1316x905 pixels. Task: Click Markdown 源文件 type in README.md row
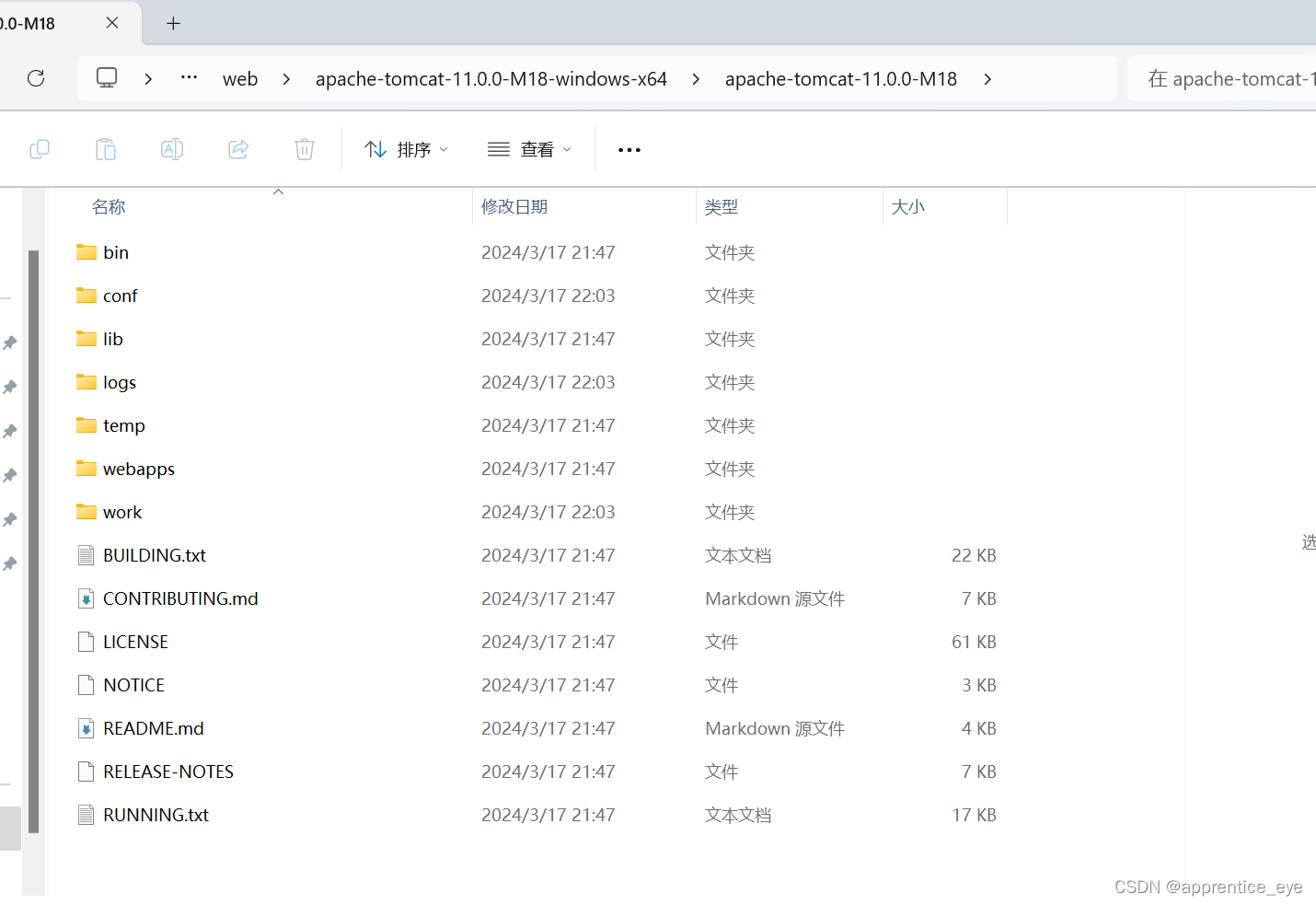[775, 728]
